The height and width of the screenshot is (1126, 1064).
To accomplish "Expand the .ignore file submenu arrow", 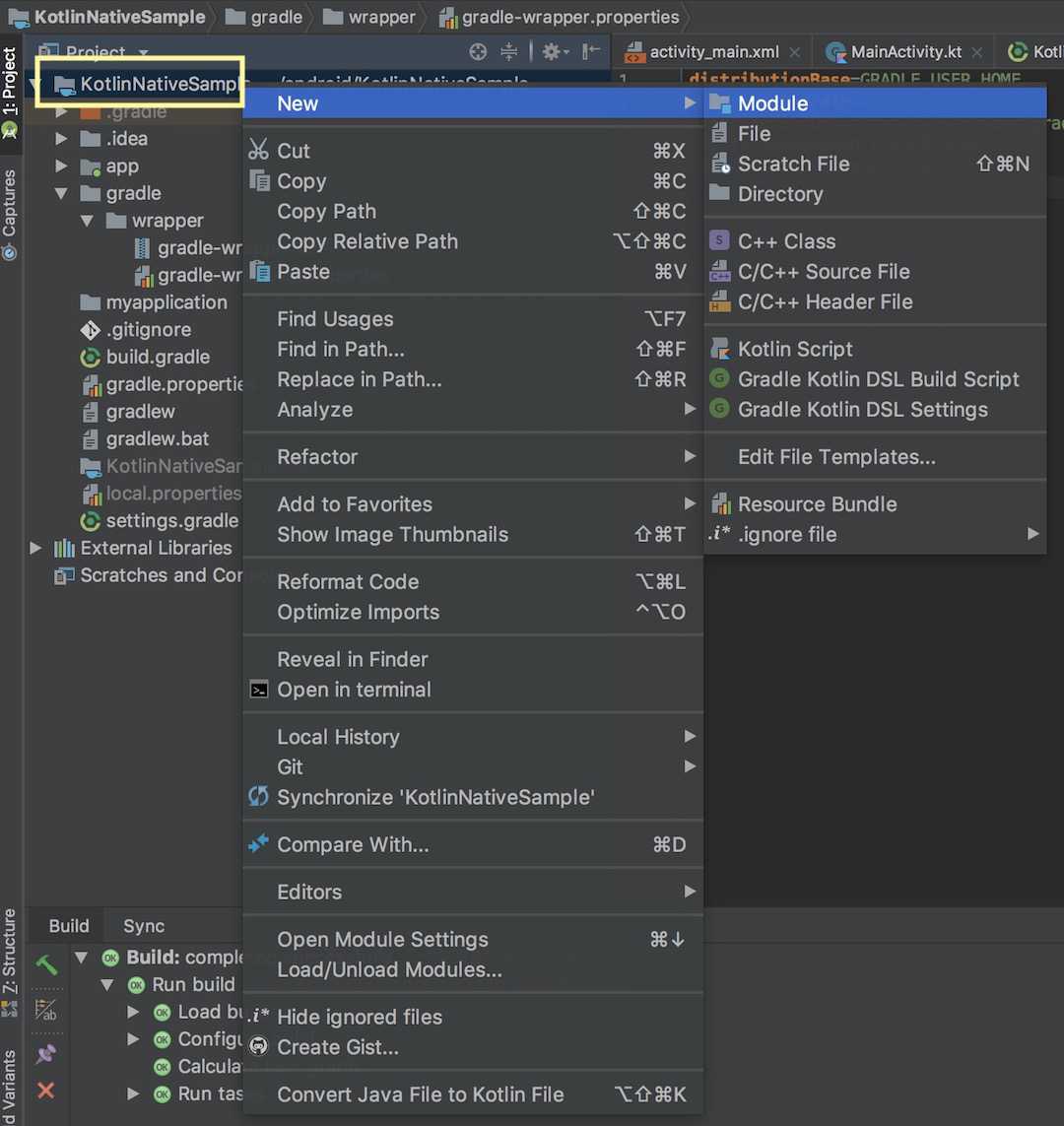I will coord(1032,534).
